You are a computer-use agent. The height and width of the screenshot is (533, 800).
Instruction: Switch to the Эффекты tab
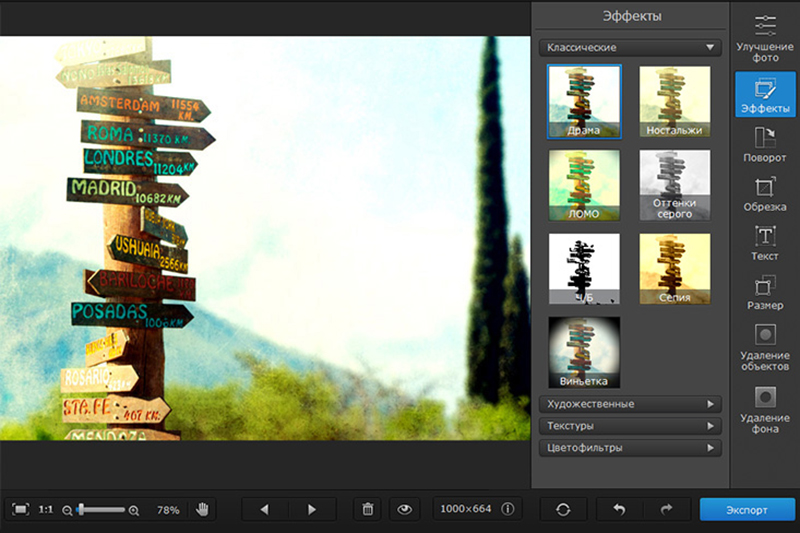click(x=765, y=94)
